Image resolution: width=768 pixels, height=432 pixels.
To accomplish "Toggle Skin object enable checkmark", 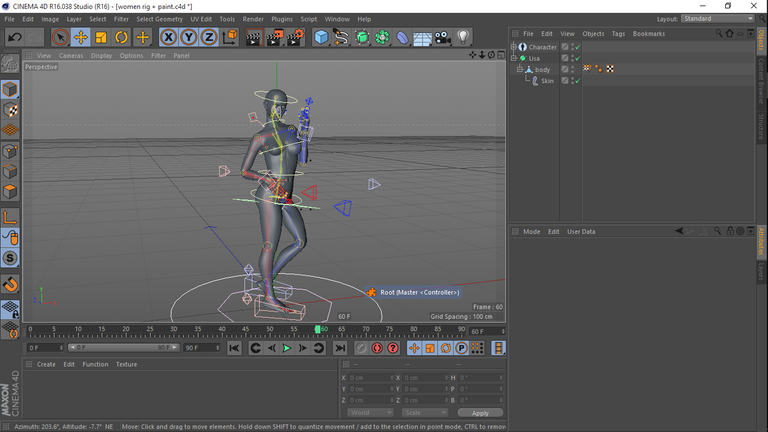I will (x=578, y=81).
